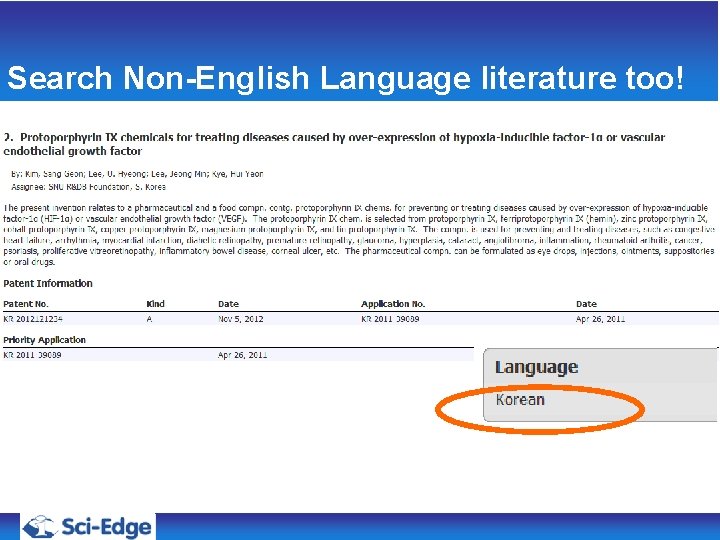
Task: Click the 'Kind' column header
Action: 155,304
